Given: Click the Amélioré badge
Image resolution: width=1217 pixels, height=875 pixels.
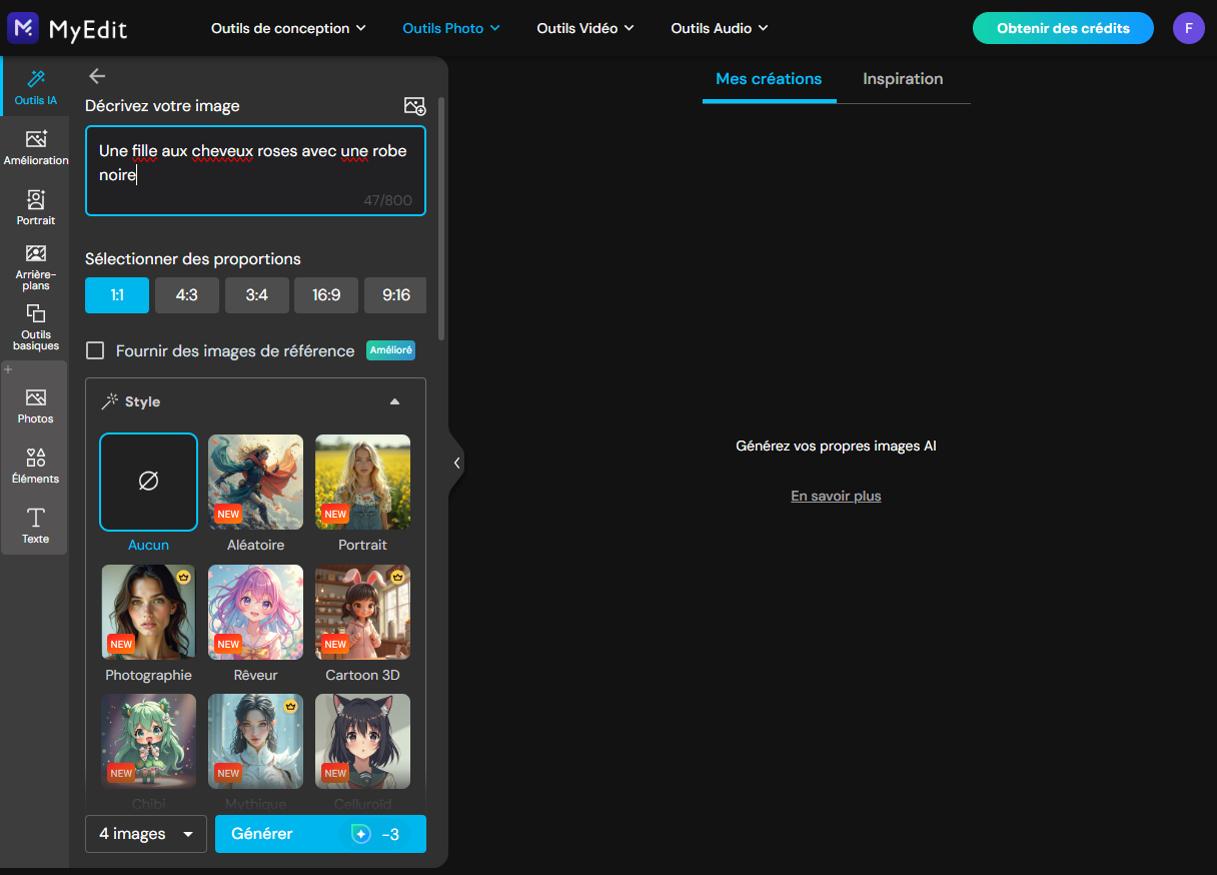Looking at the screenshot, I should point(390,350).
